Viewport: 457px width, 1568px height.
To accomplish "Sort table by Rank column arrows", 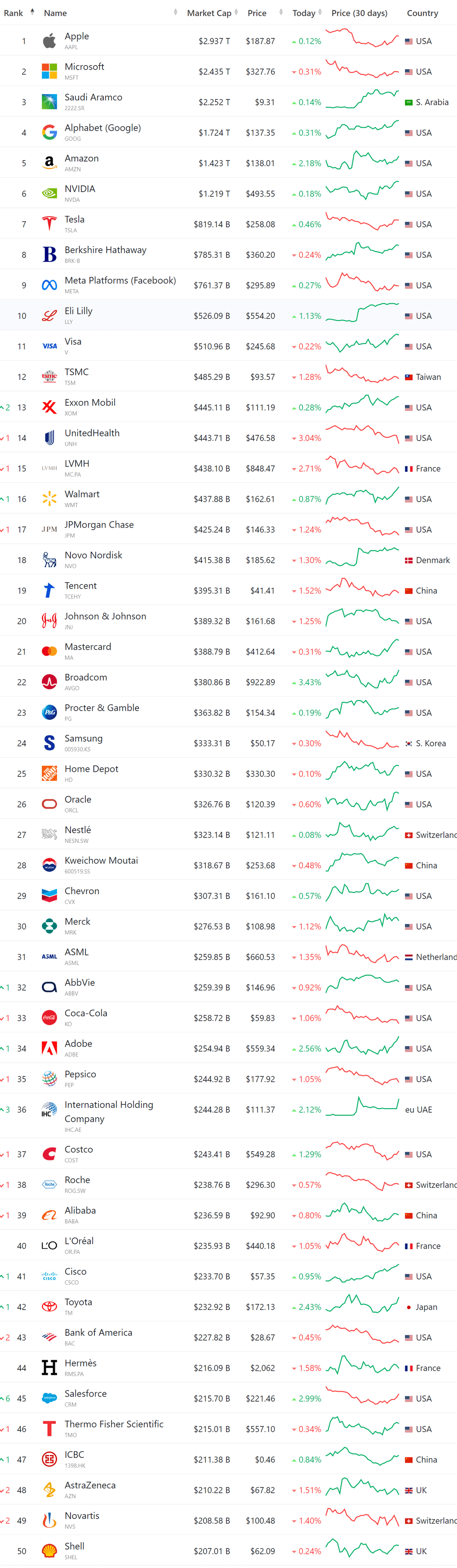I will pos(32,12).
